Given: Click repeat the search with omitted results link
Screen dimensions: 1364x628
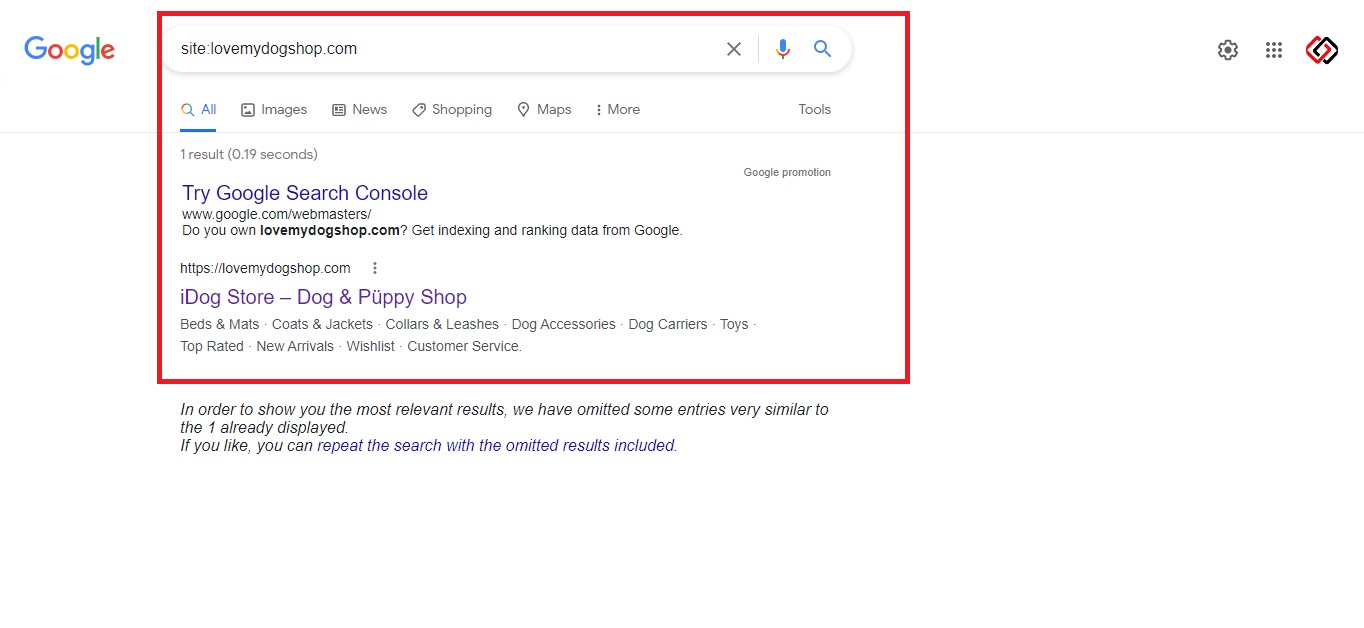Looking at the screenshot, I should point(496,446).
